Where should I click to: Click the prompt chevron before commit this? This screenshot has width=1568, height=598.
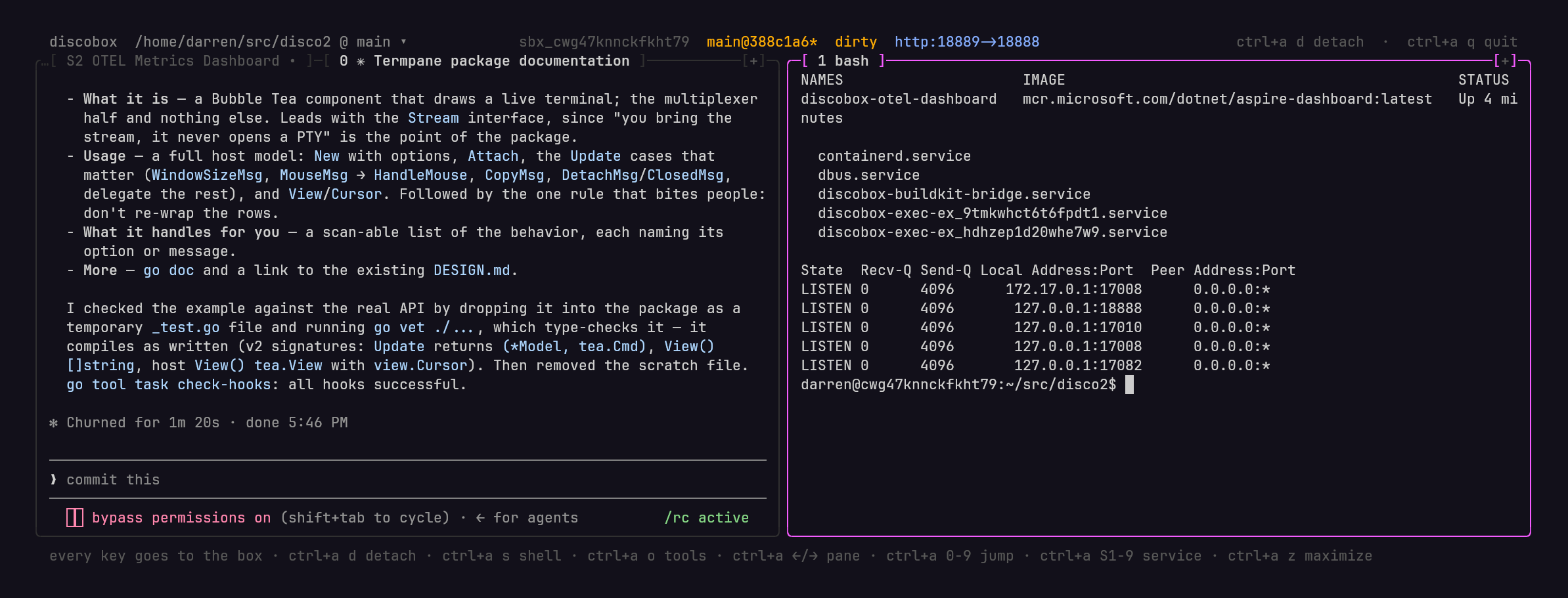54,480
